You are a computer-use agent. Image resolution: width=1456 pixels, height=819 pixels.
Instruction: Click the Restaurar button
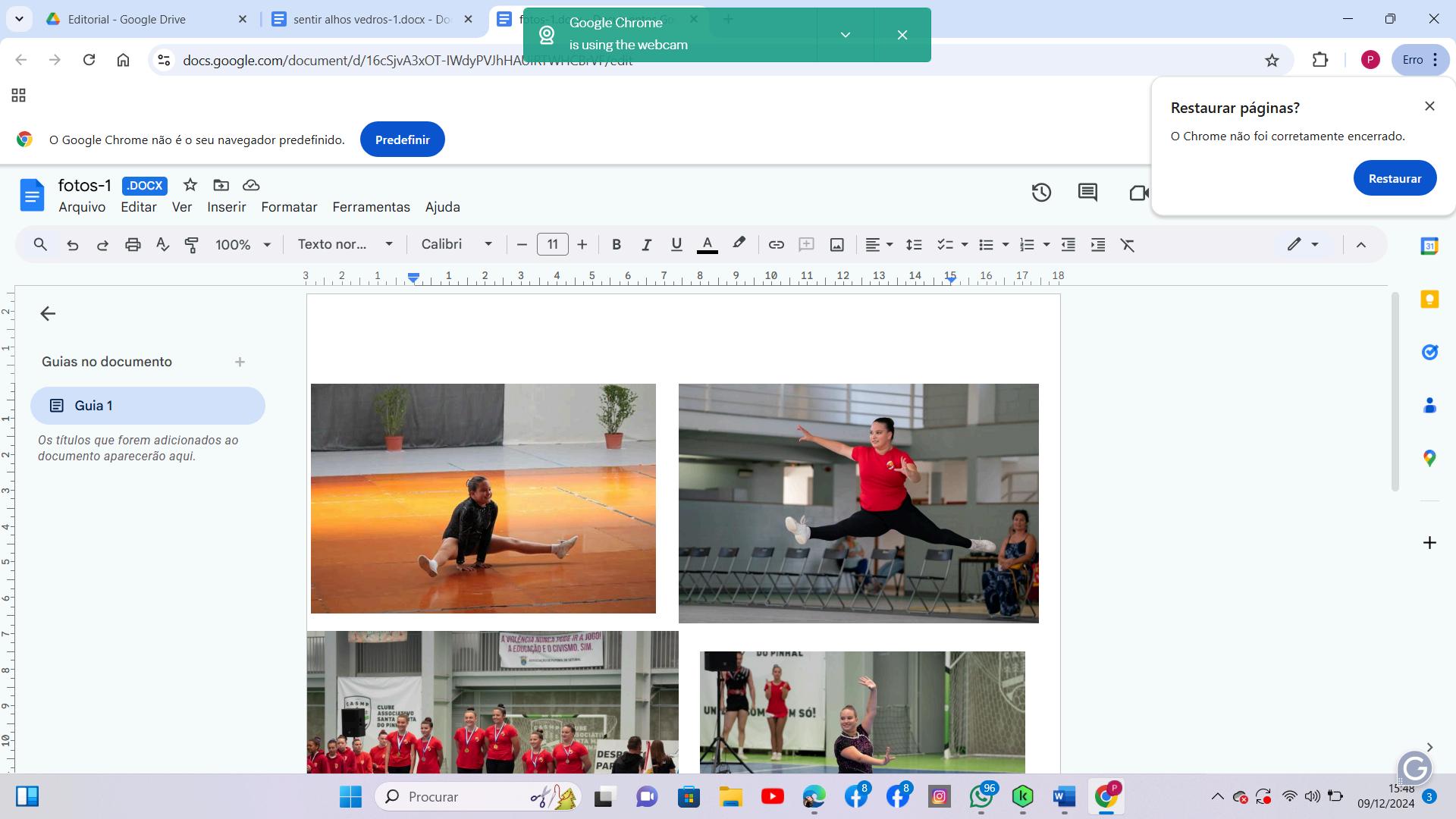coord(1394,178)
